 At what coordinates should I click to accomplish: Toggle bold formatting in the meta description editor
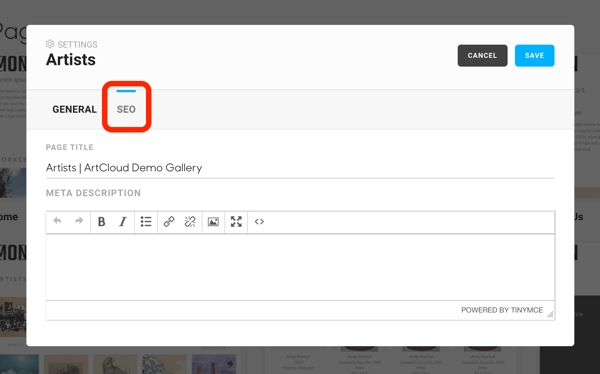101,222
